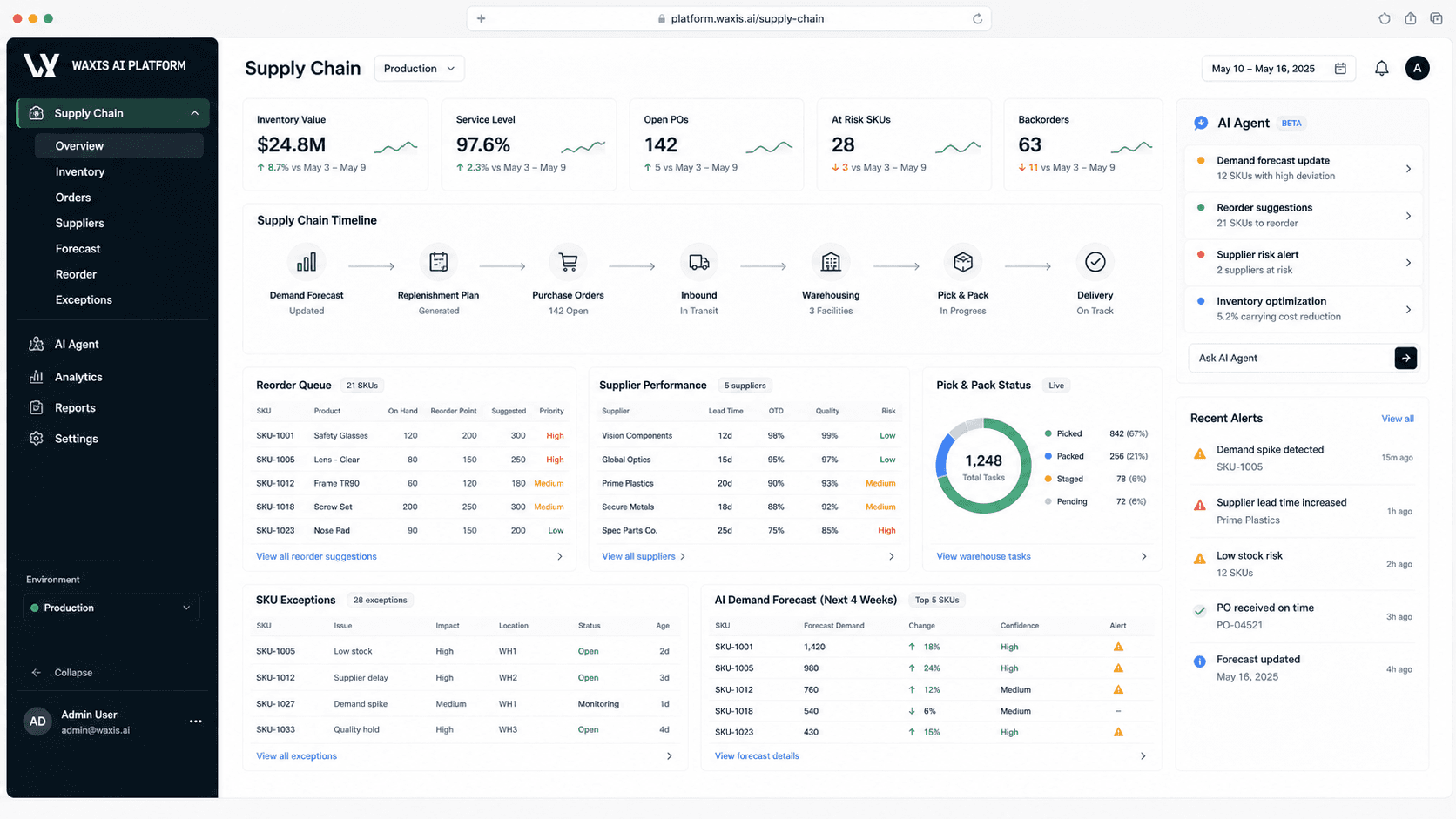Click View all suppliers link

pos(638,556)
